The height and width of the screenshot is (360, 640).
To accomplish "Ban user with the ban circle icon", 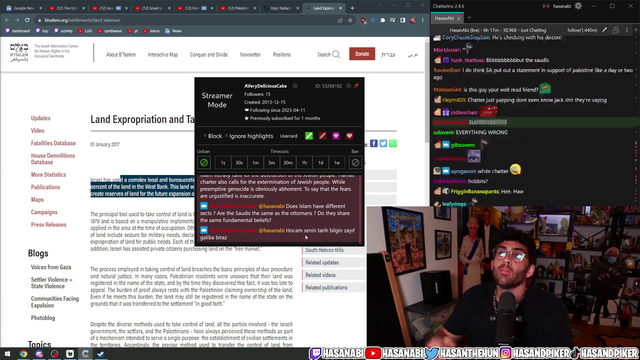I will (x=355, y=162).
